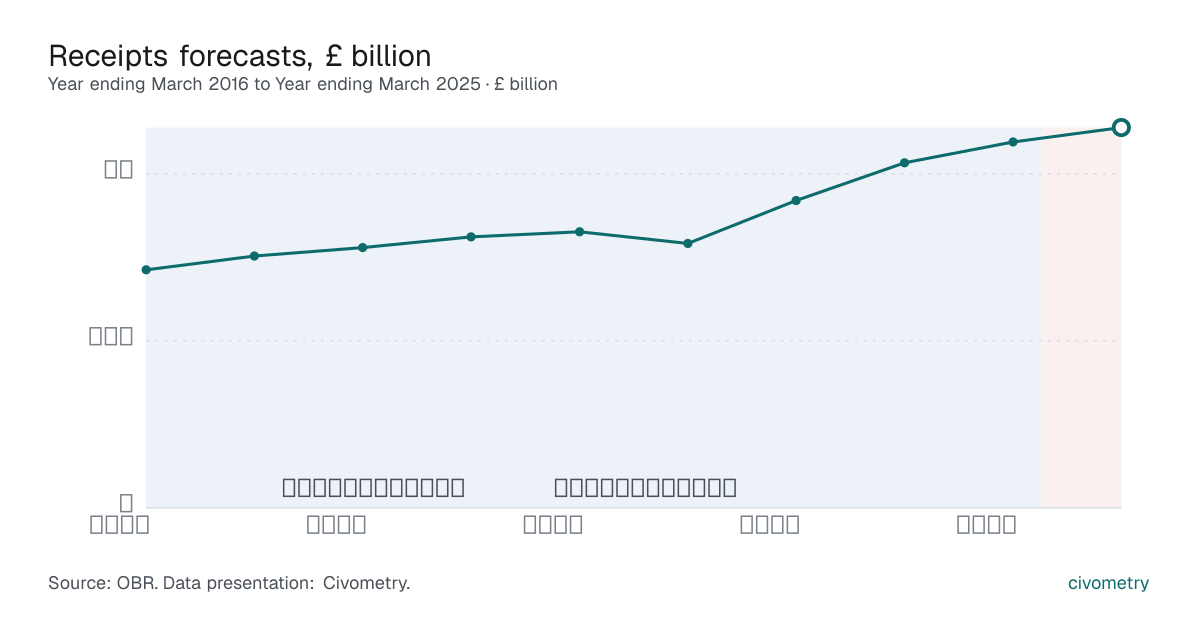Click the second data point on the line
Screen dimensions: 1200x630
coord(254,256)
